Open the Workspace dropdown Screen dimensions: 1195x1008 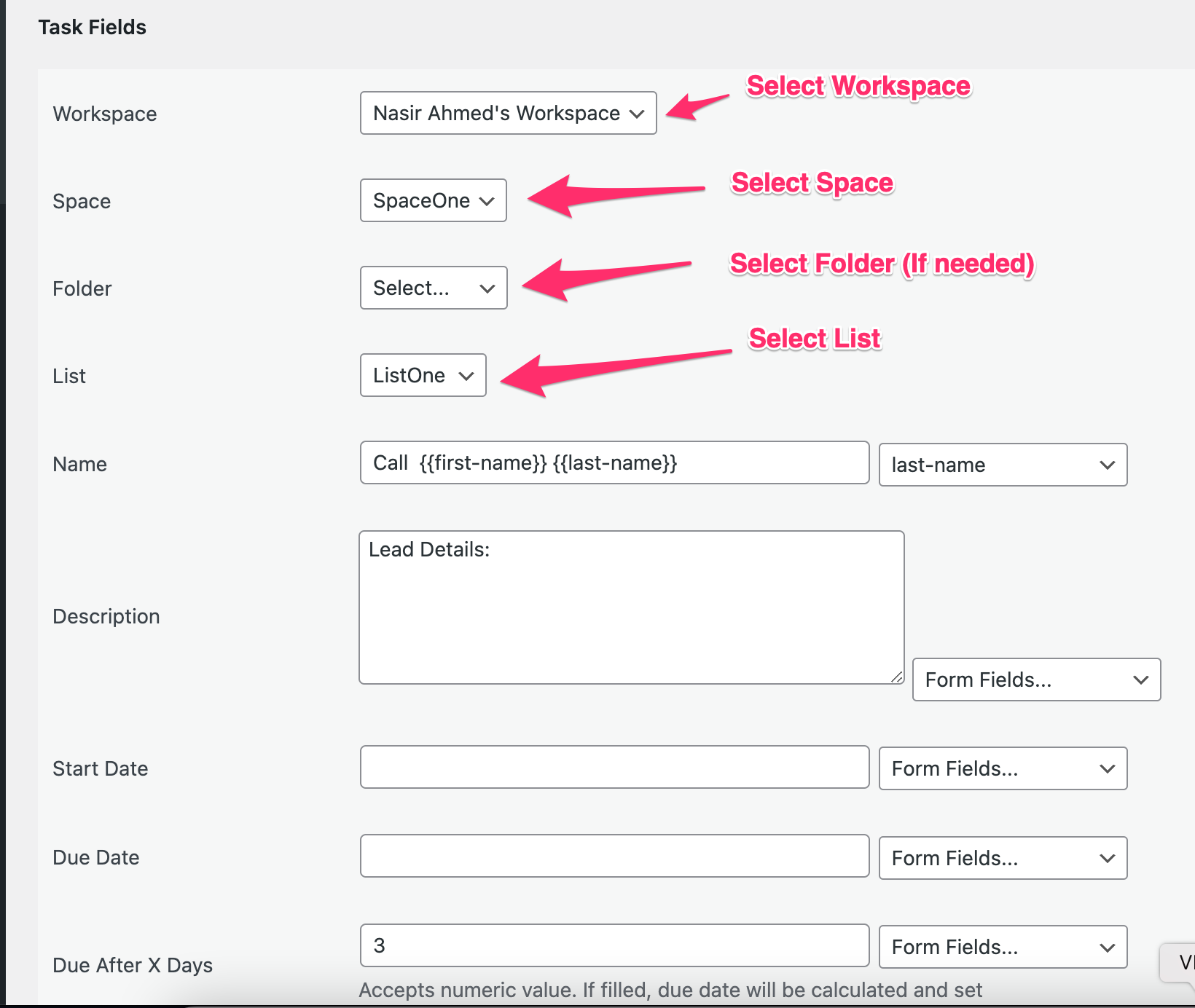(x=508, y=113)
